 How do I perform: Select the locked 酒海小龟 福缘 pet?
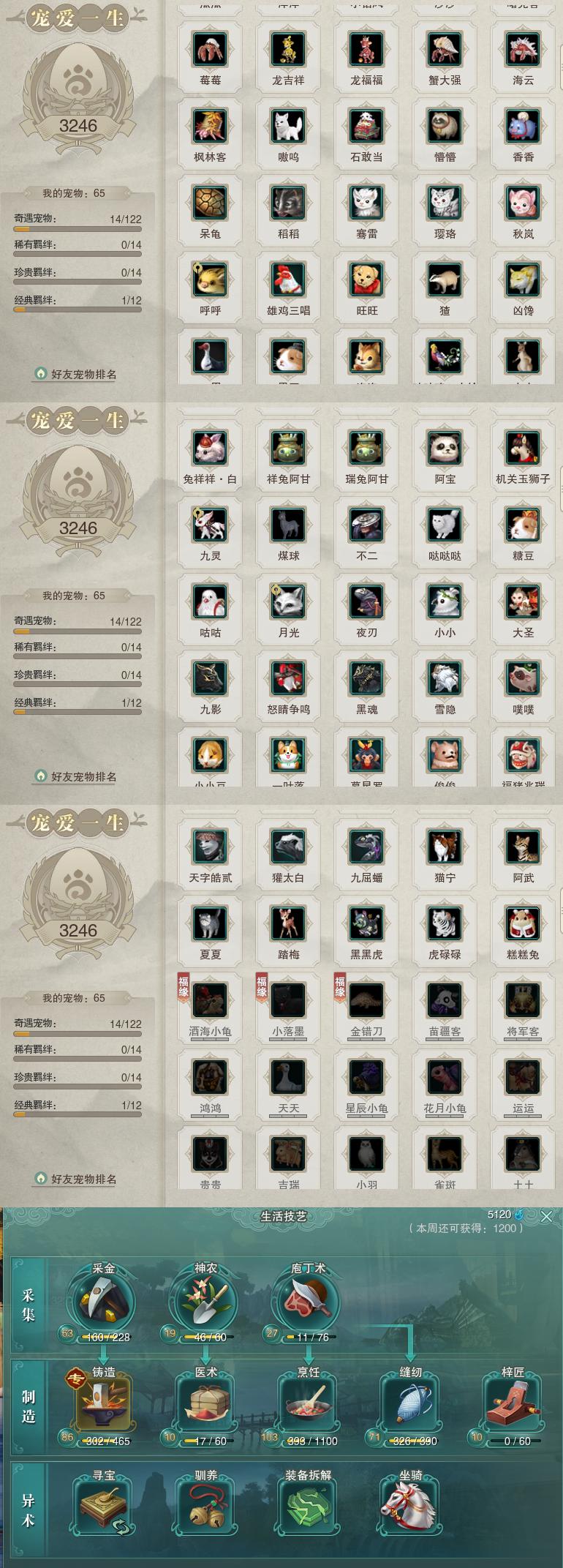click(210, 1000)
